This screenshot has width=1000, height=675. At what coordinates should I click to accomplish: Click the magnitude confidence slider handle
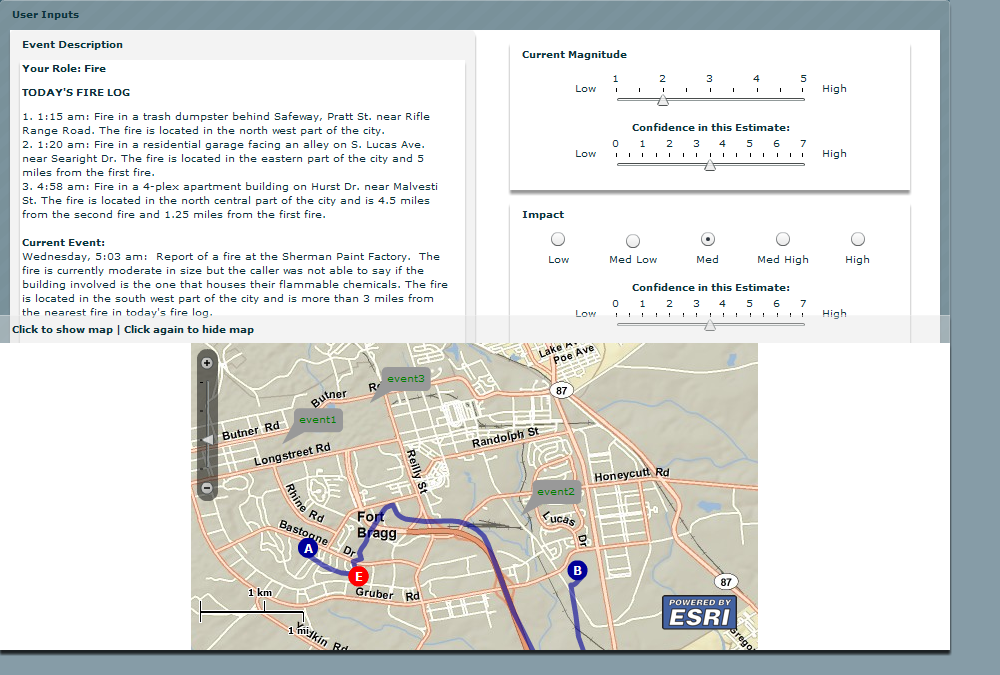point(710,165)
